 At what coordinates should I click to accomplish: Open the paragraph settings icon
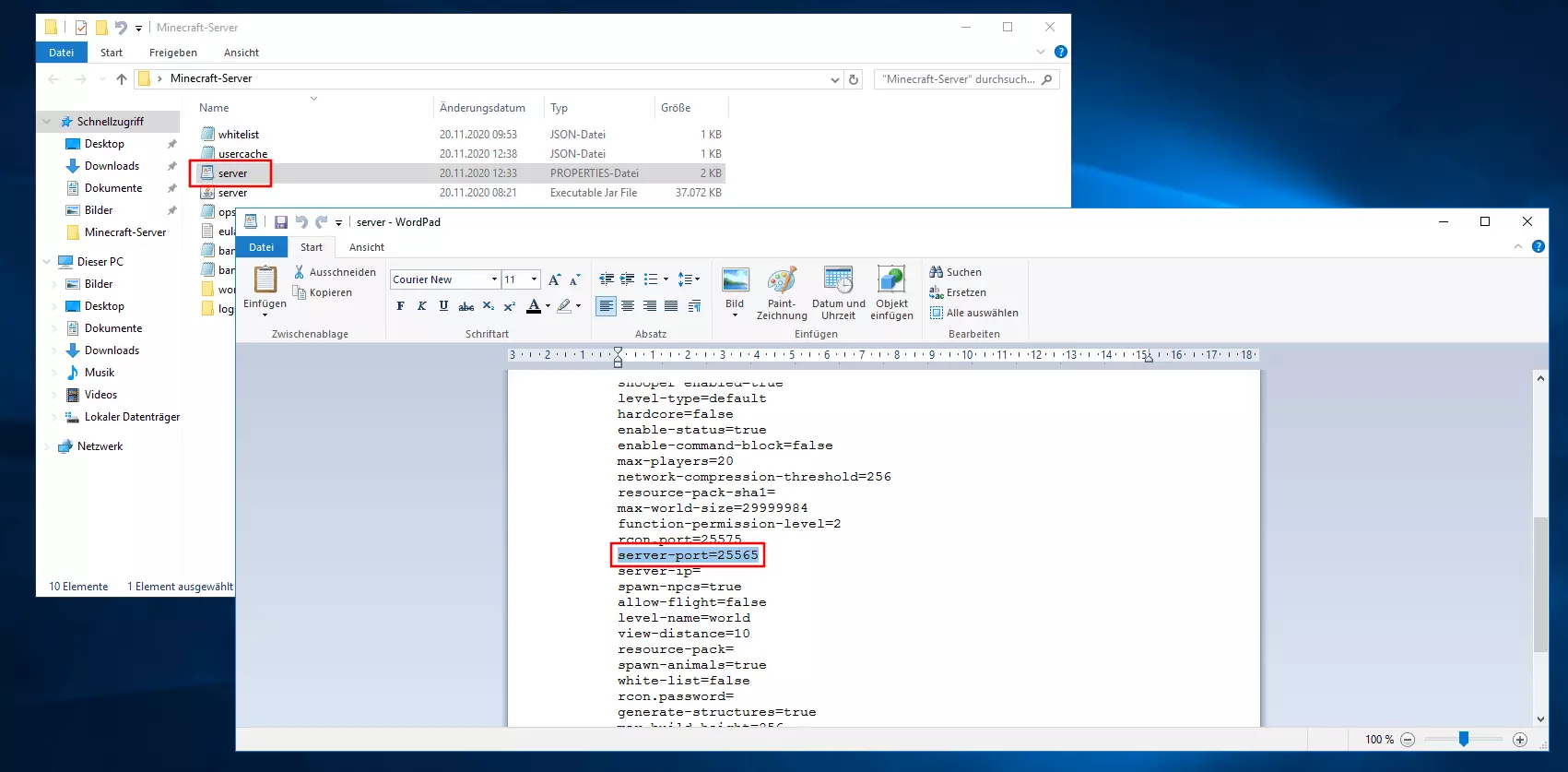click(x=694, y=306)
